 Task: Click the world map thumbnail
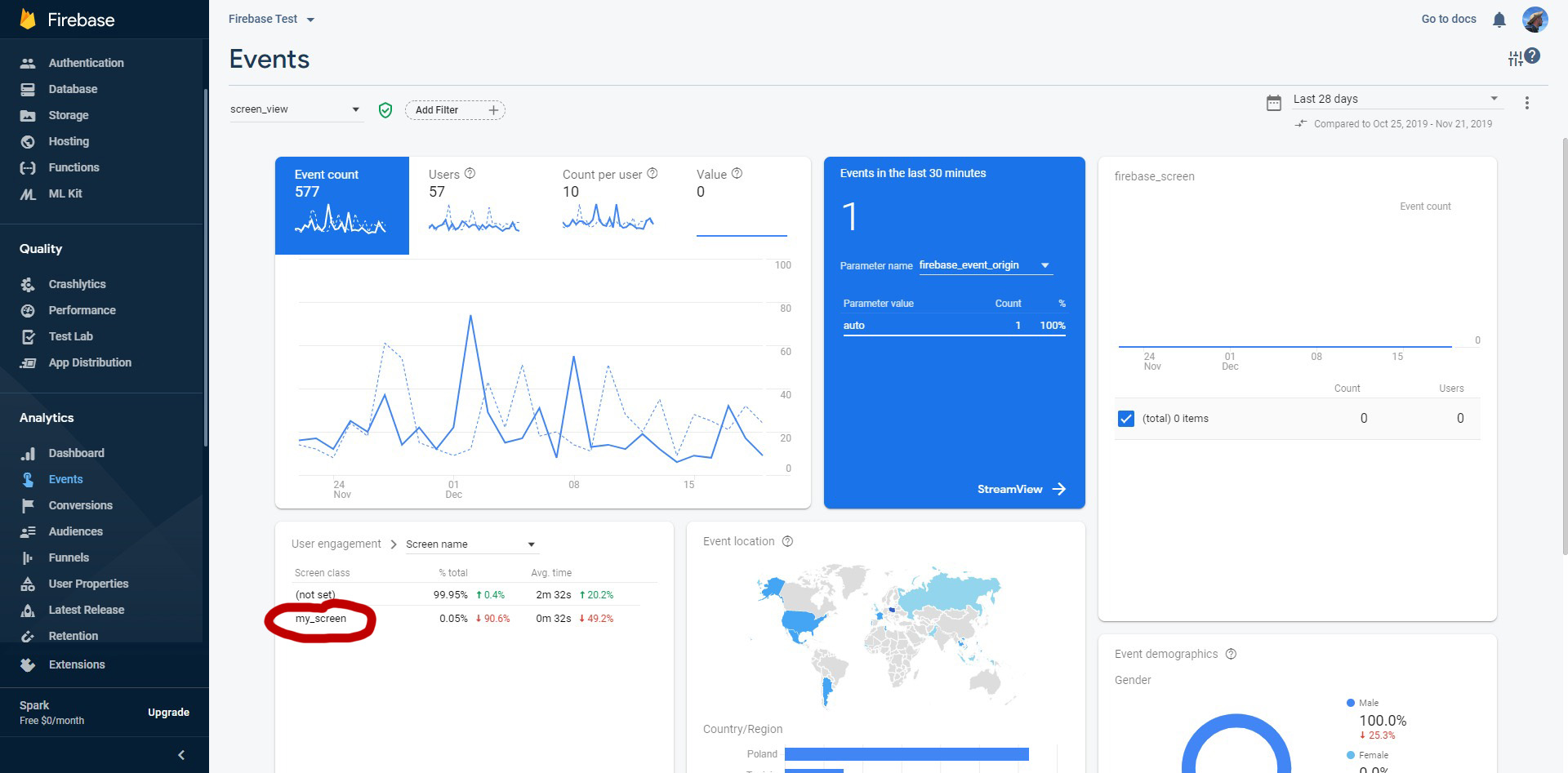(x=886, y=635)
